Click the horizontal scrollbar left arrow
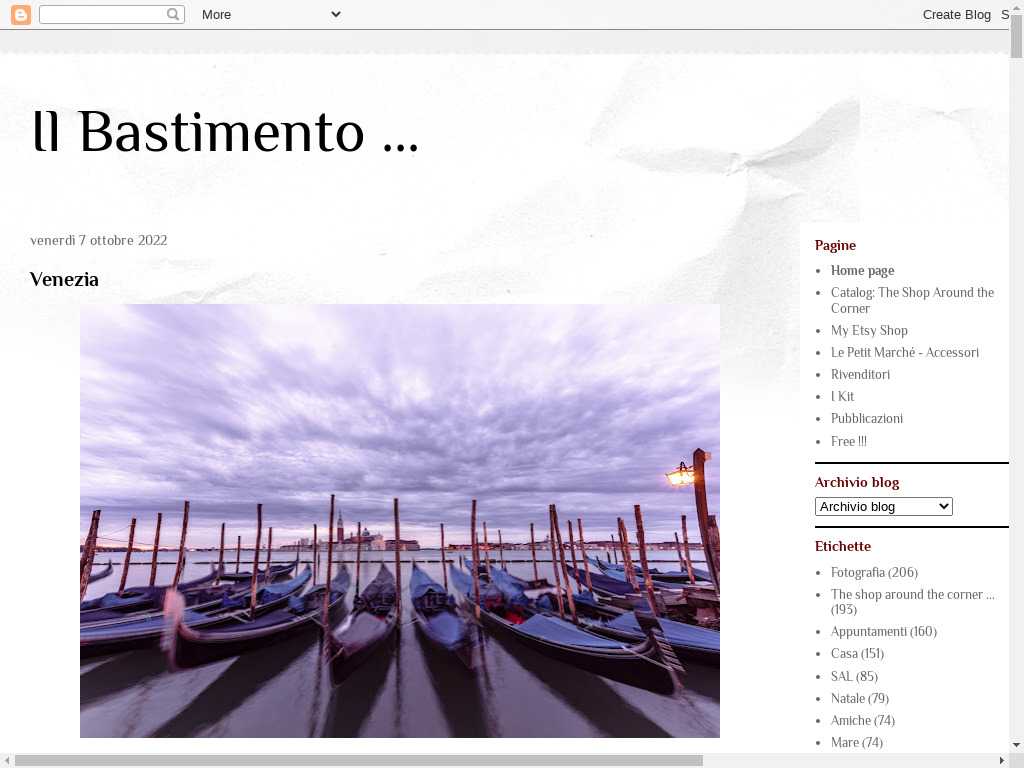The height and width of the screenshot is (768, 1024). click(7, 761)
